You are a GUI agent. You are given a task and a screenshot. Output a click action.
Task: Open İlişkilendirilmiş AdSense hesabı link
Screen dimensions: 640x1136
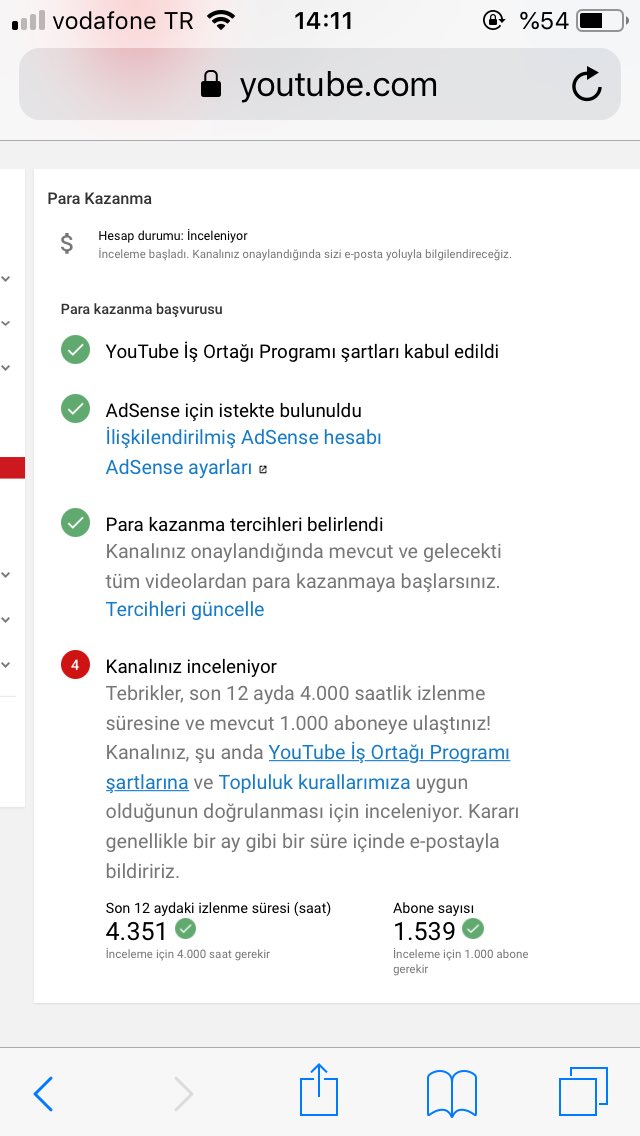point(244,438)
